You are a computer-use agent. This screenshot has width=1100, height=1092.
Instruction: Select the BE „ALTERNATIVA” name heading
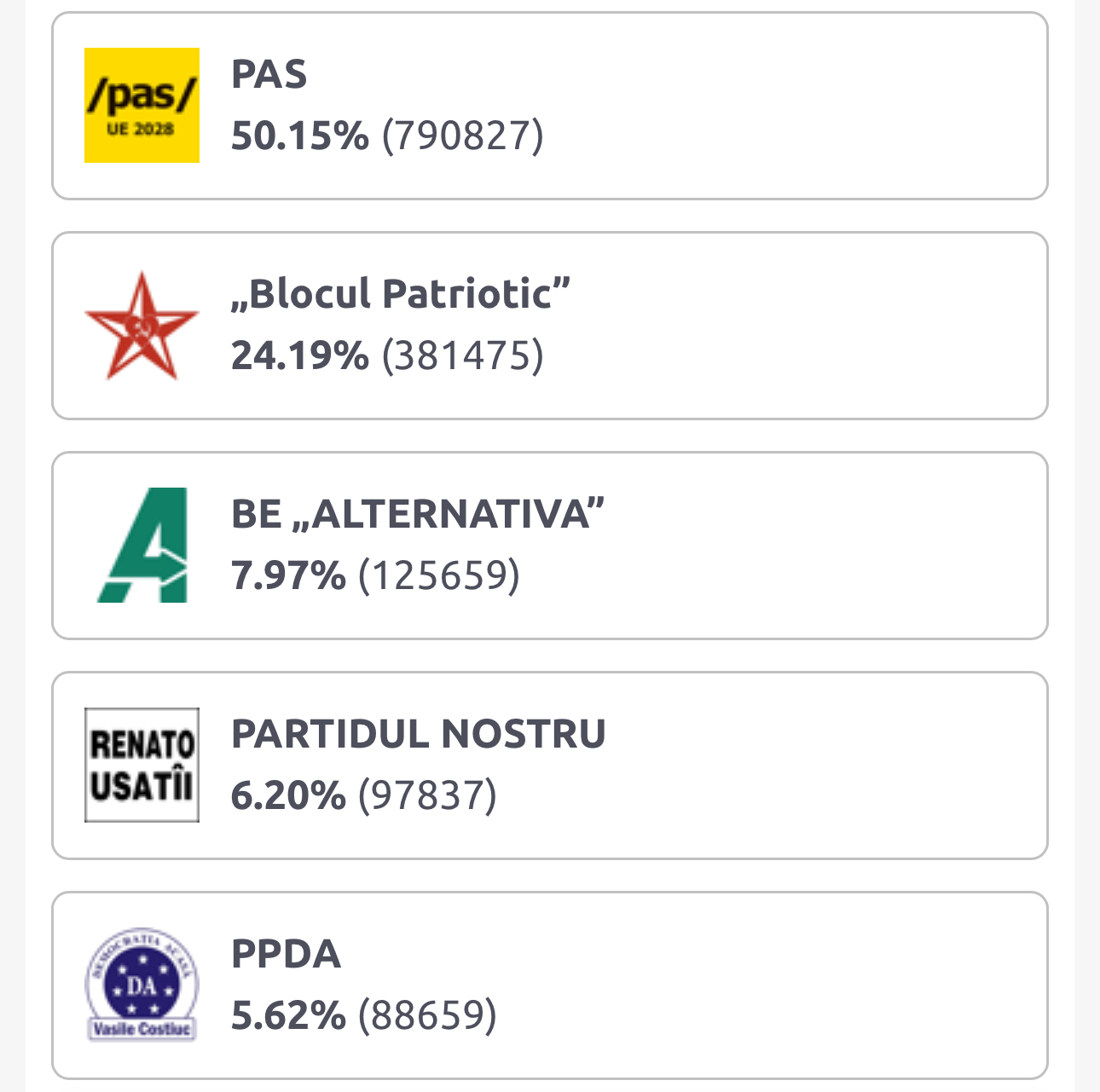tap(418, 514)
